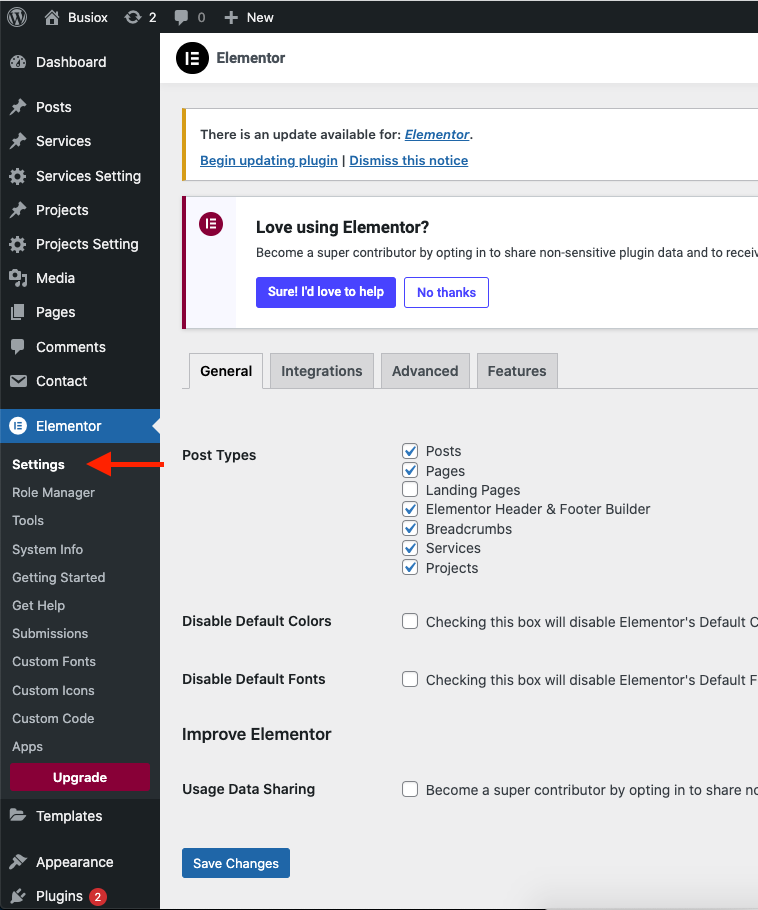Open Role Manager submenu item

click(53, 492)
